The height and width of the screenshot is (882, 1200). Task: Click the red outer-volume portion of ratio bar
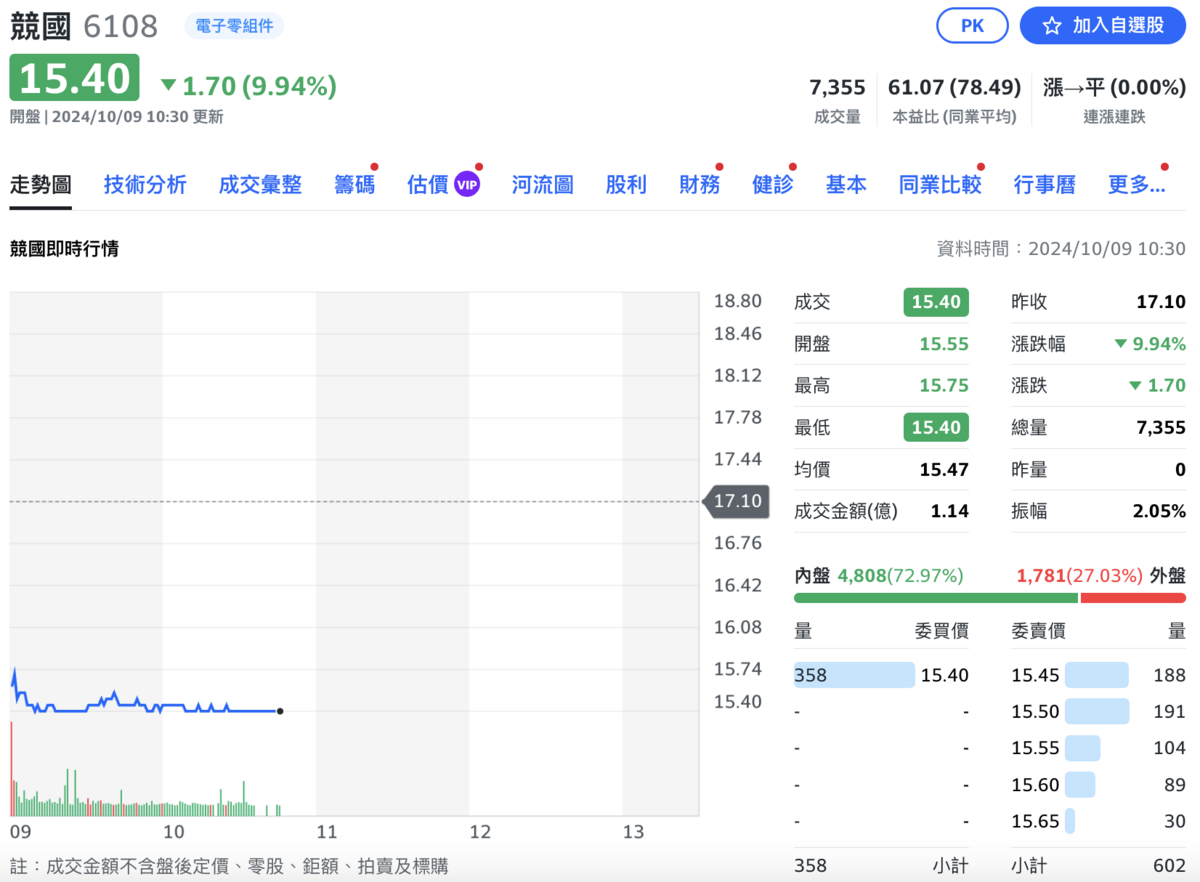click(x=1134, y=598)
